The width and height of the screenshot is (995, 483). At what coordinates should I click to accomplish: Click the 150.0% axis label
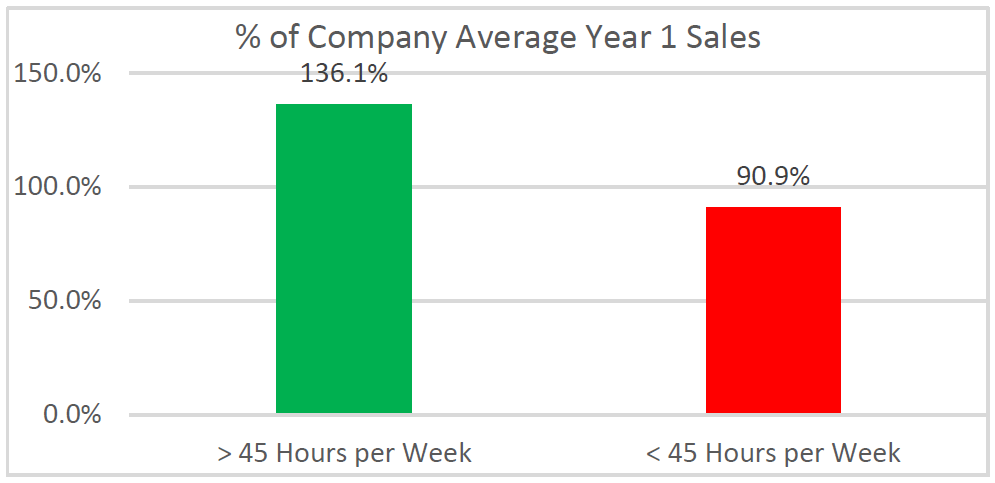click(58, 74)
